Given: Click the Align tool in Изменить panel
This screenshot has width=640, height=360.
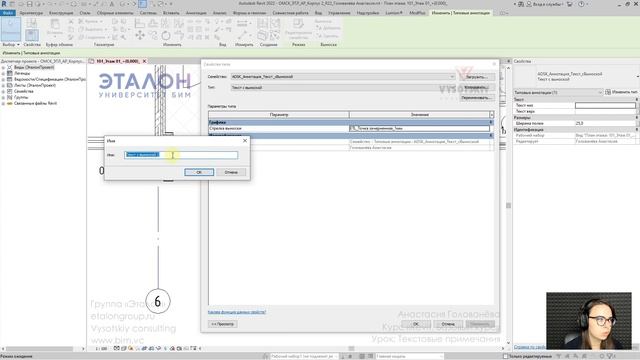Looking at the screenshot, I should (x=140, y=23).
